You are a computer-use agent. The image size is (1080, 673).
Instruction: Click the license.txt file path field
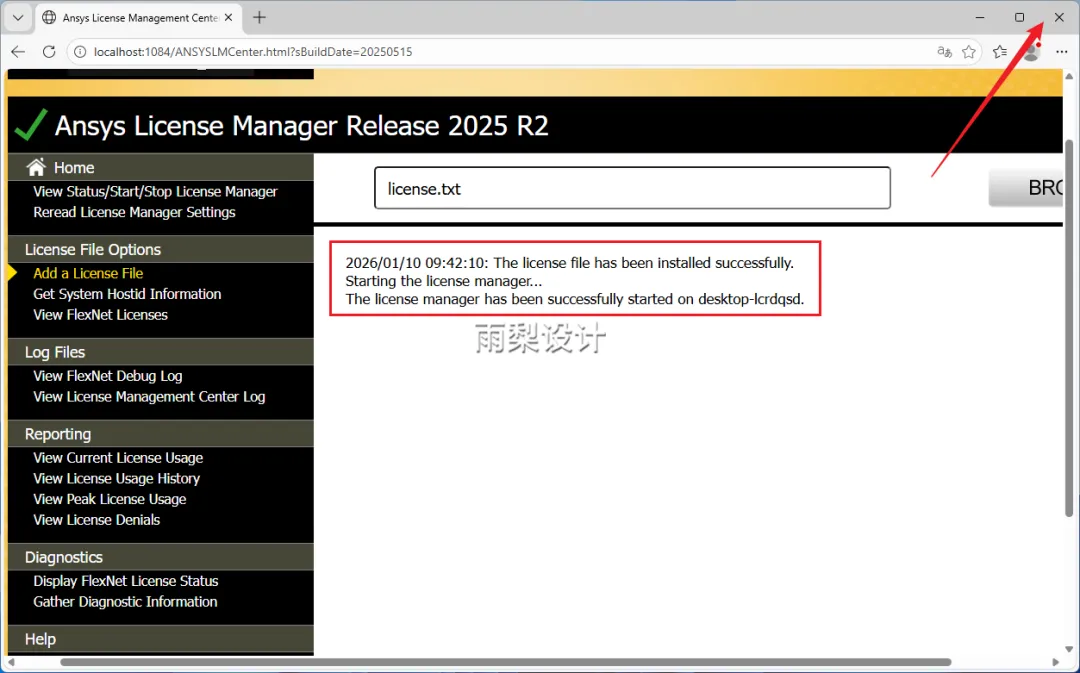point(632,188)
